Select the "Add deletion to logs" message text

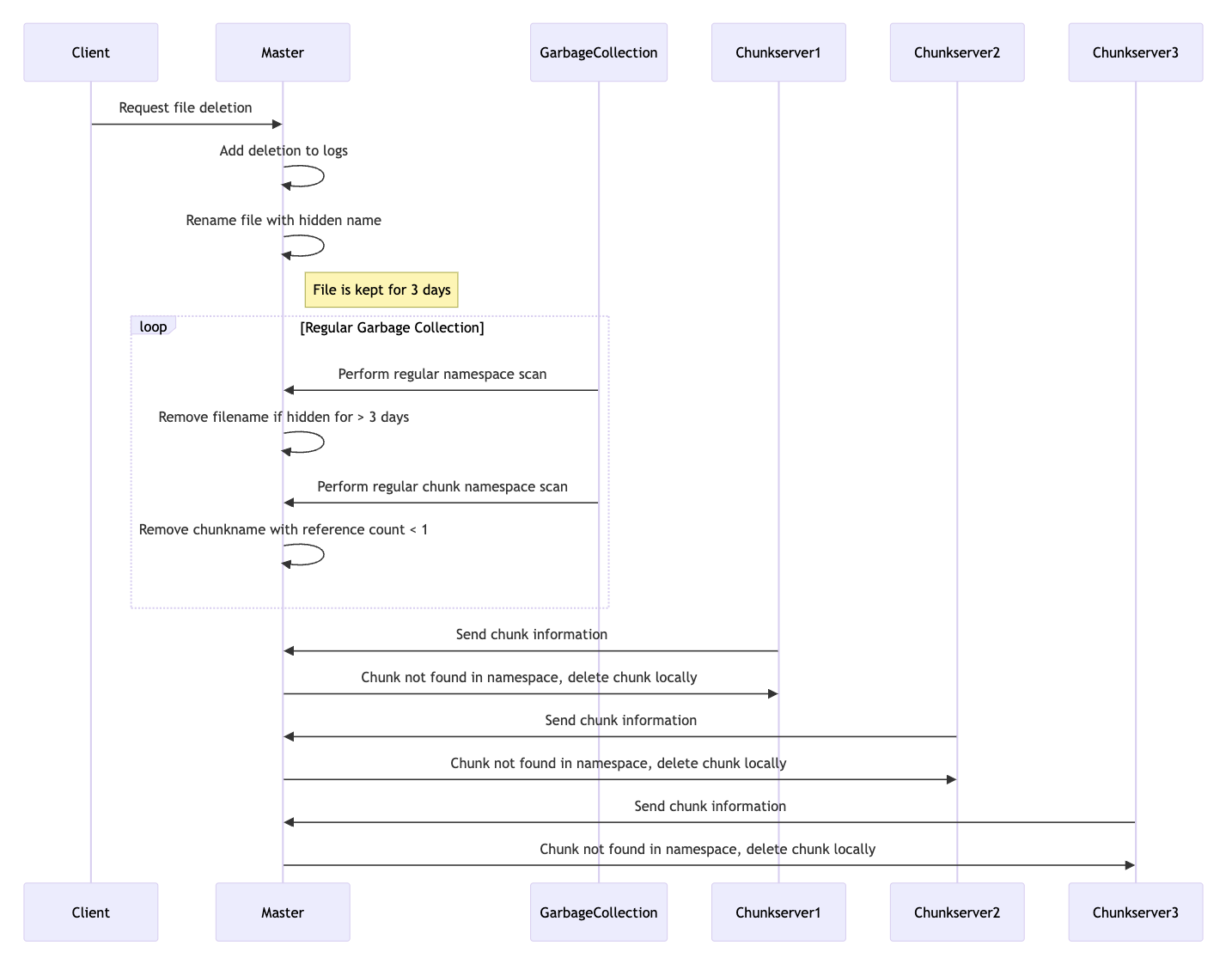pyautogui.click(x=284, y=150)
